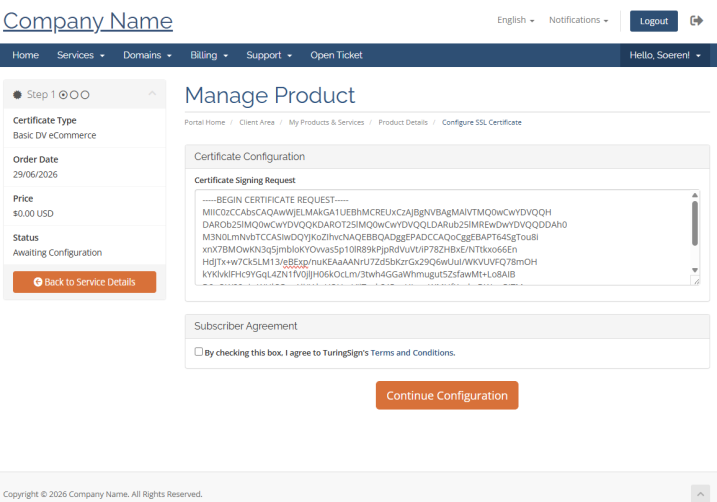This screenshot has width=717, height=502.
Task: Click the price $0.00 USD text
Action: 33,214
